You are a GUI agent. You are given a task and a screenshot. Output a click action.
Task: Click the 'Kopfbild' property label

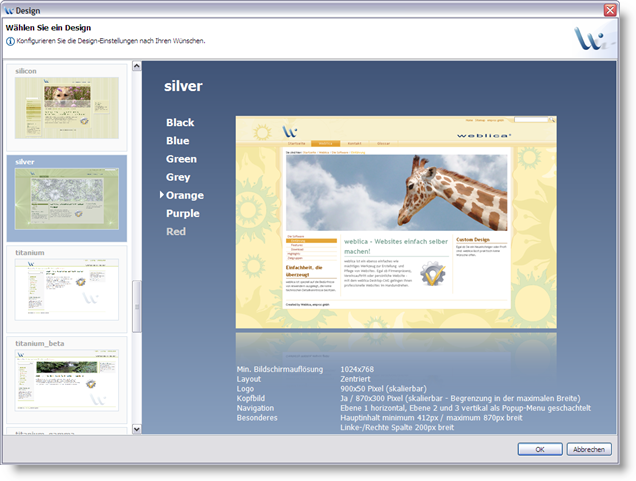(251, 398)
